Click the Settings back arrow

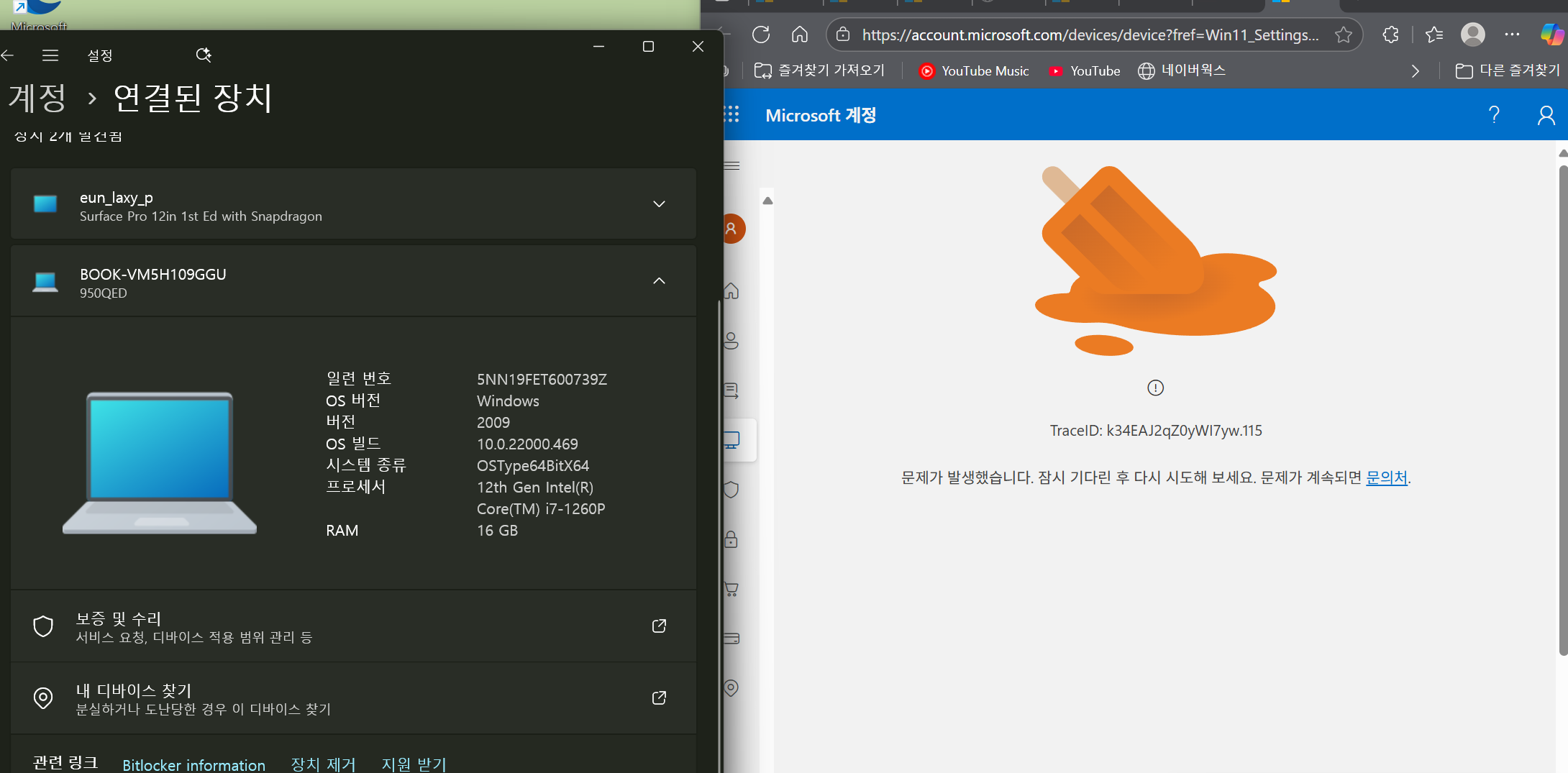[x=8, y=55]
